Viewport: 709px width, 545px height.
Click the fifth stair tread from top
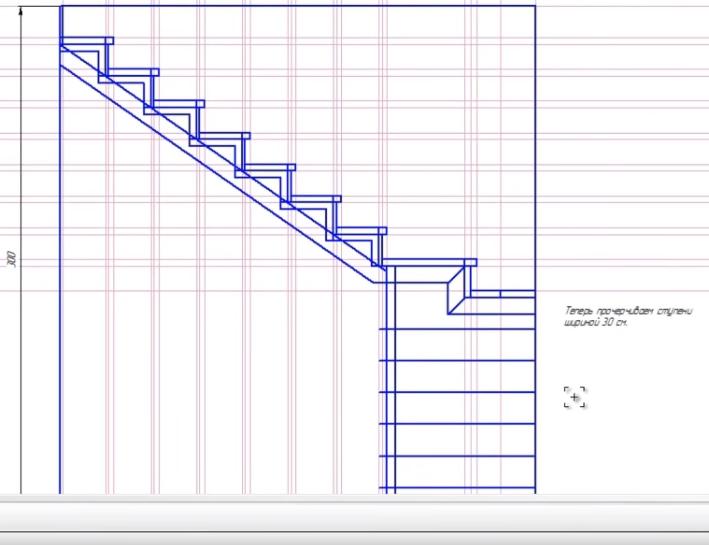[270, 167]
